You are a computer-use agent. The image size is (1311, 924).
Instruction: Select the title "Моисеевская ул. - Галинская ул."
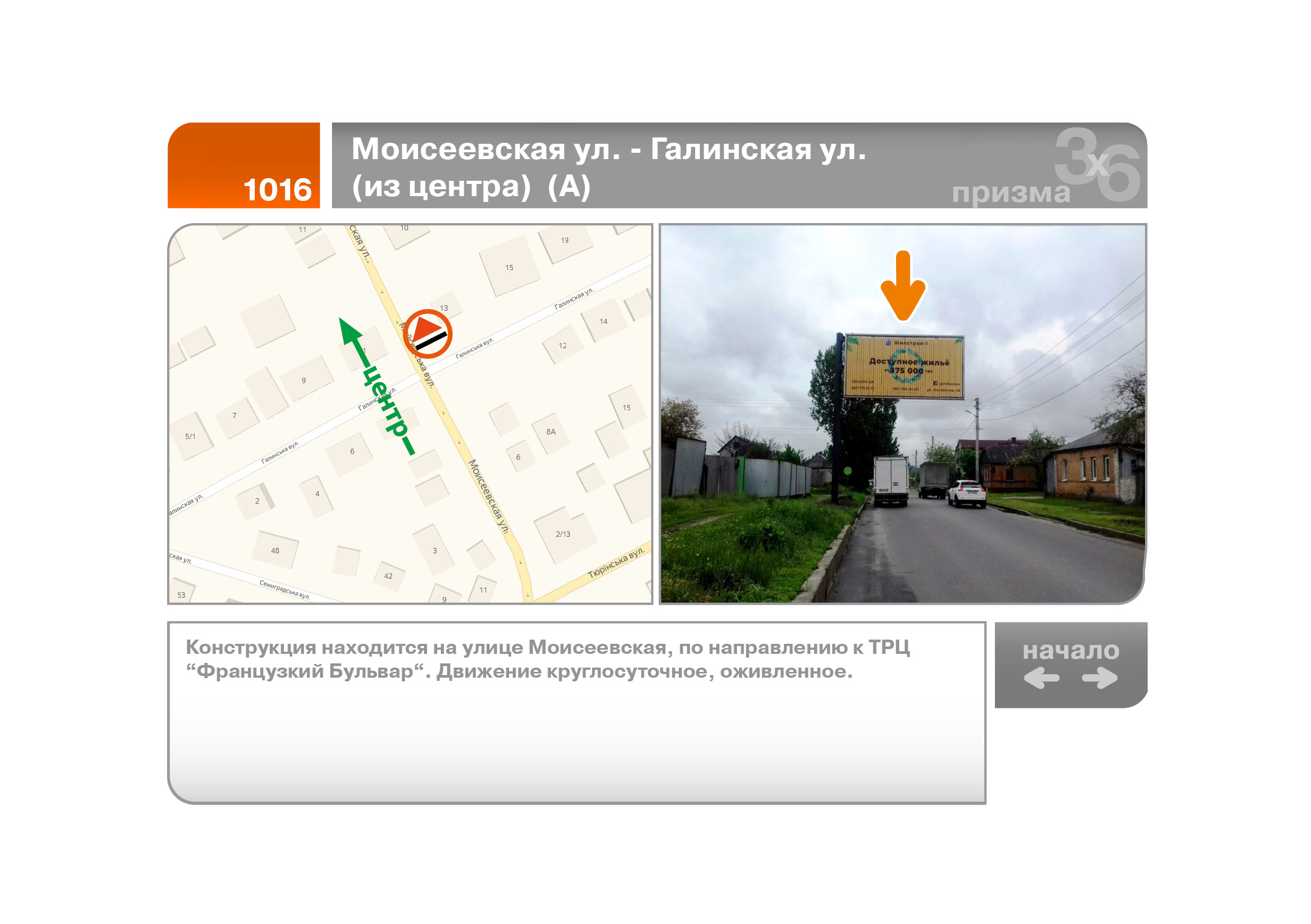608,149
